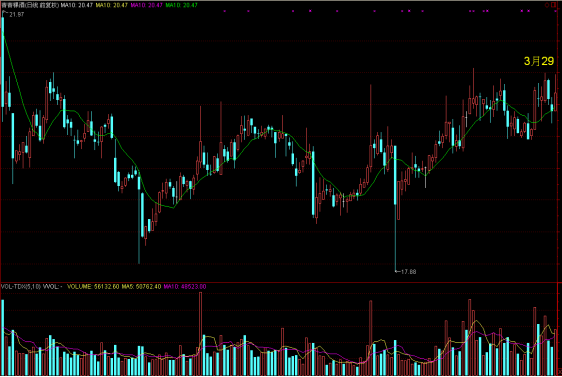The image size is (562, 377).
Task: Click the tallest red volume bar
Action: [200, 334]
